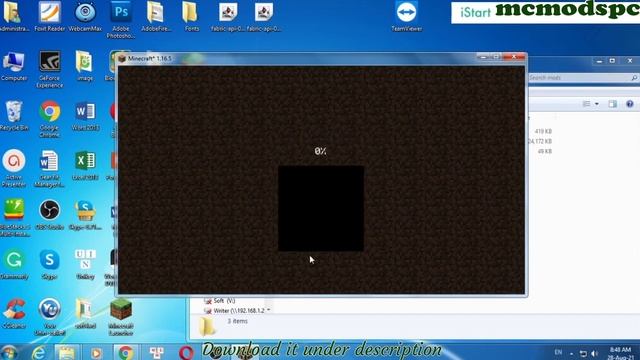The image size is (640, 360).
Task: Switch to Chrome on the taskbar
Action: [x=126, y=352]
